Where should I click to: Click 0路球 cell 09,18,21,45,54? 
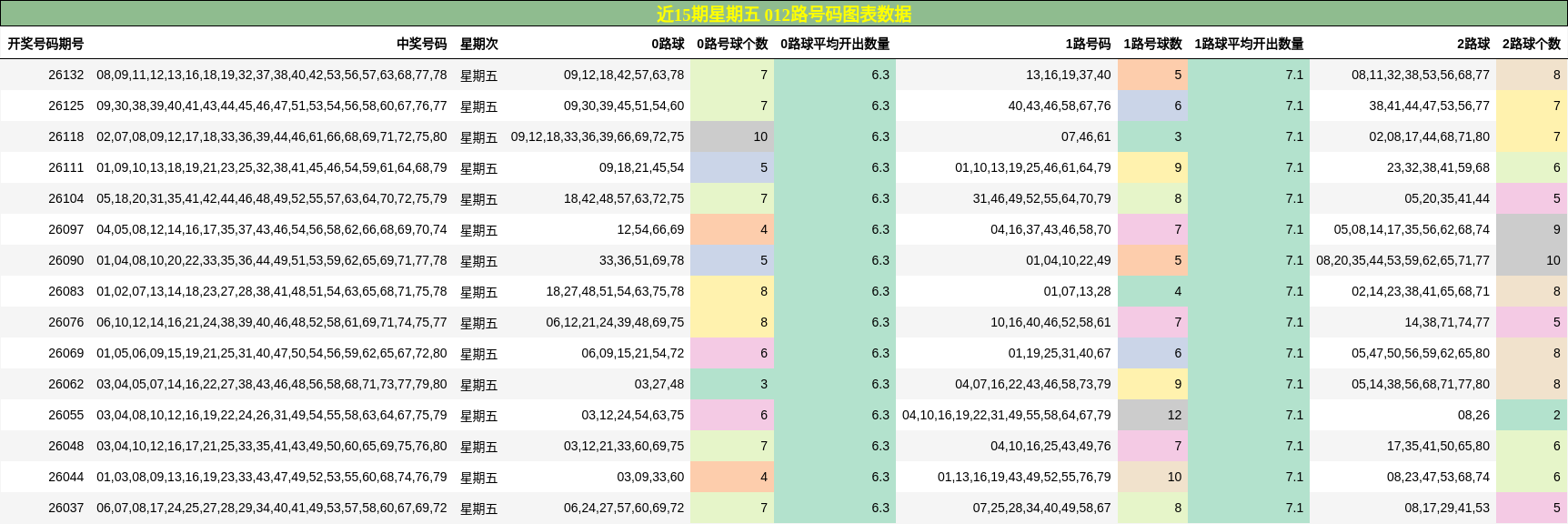(641, 167)
